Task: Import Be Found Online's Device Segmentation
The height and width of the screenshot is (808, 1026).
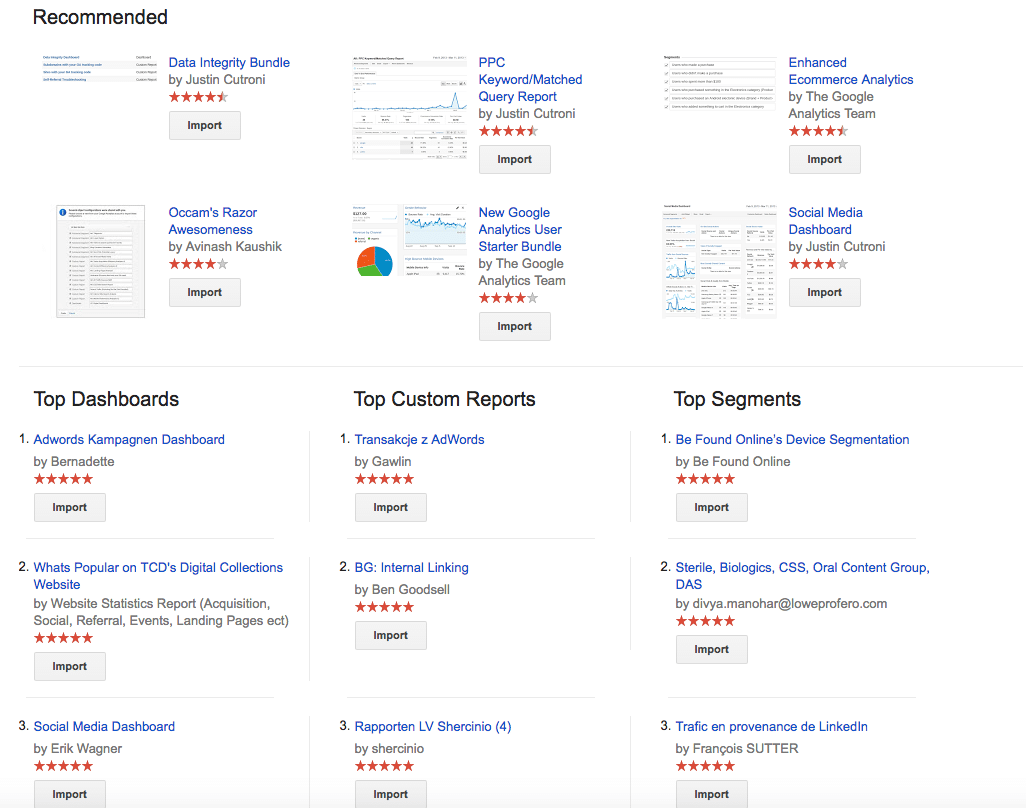Action: (711, 507)
